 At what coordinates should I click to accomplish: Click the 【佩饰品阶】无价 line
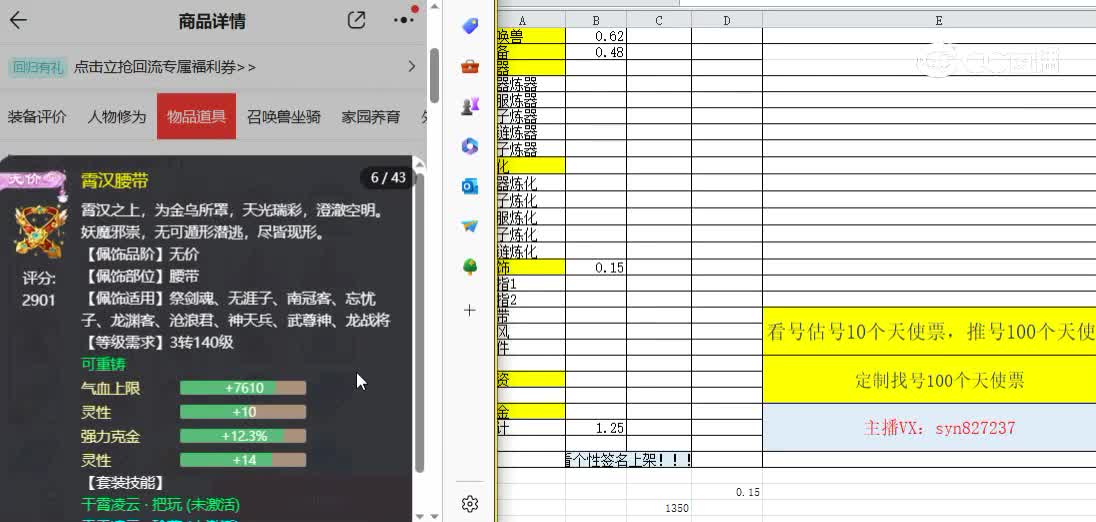[140, 254]
